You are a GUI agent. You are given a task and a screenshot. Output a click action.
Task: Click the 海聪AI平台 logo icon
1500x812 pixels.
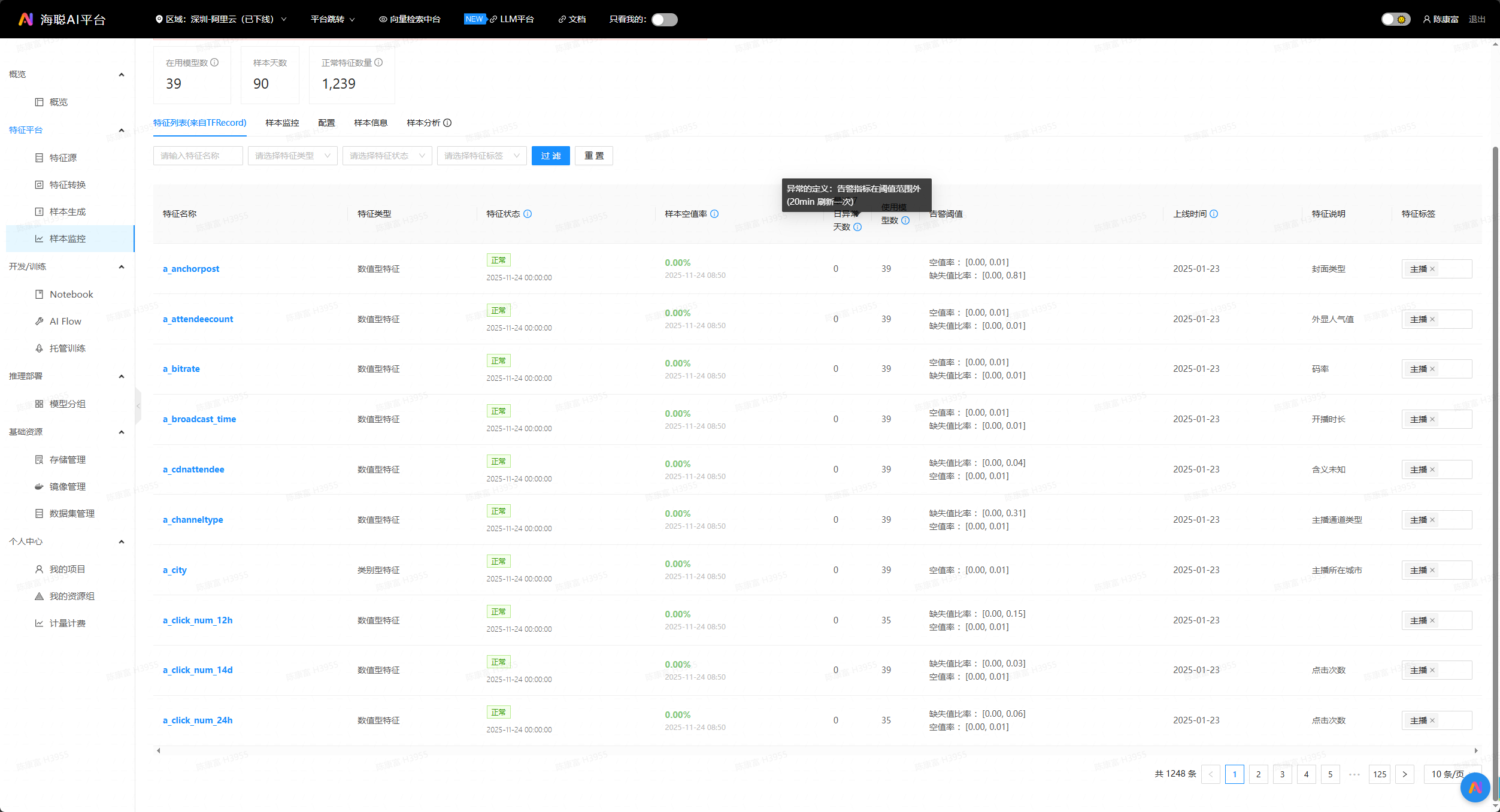tap(25, 19)
